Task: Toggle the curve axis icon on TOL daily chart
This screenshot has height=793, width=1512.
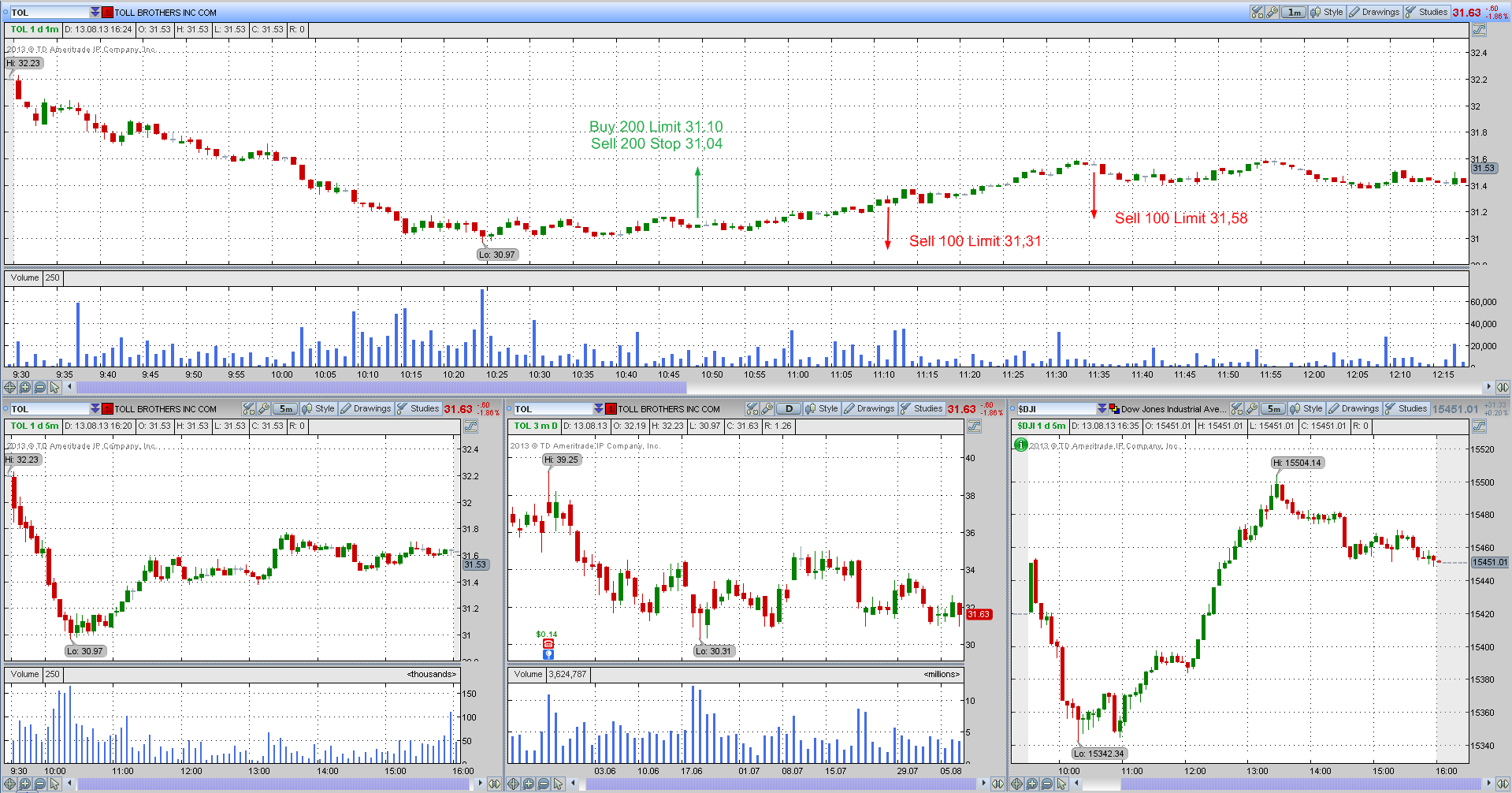Action: [975, 426]
